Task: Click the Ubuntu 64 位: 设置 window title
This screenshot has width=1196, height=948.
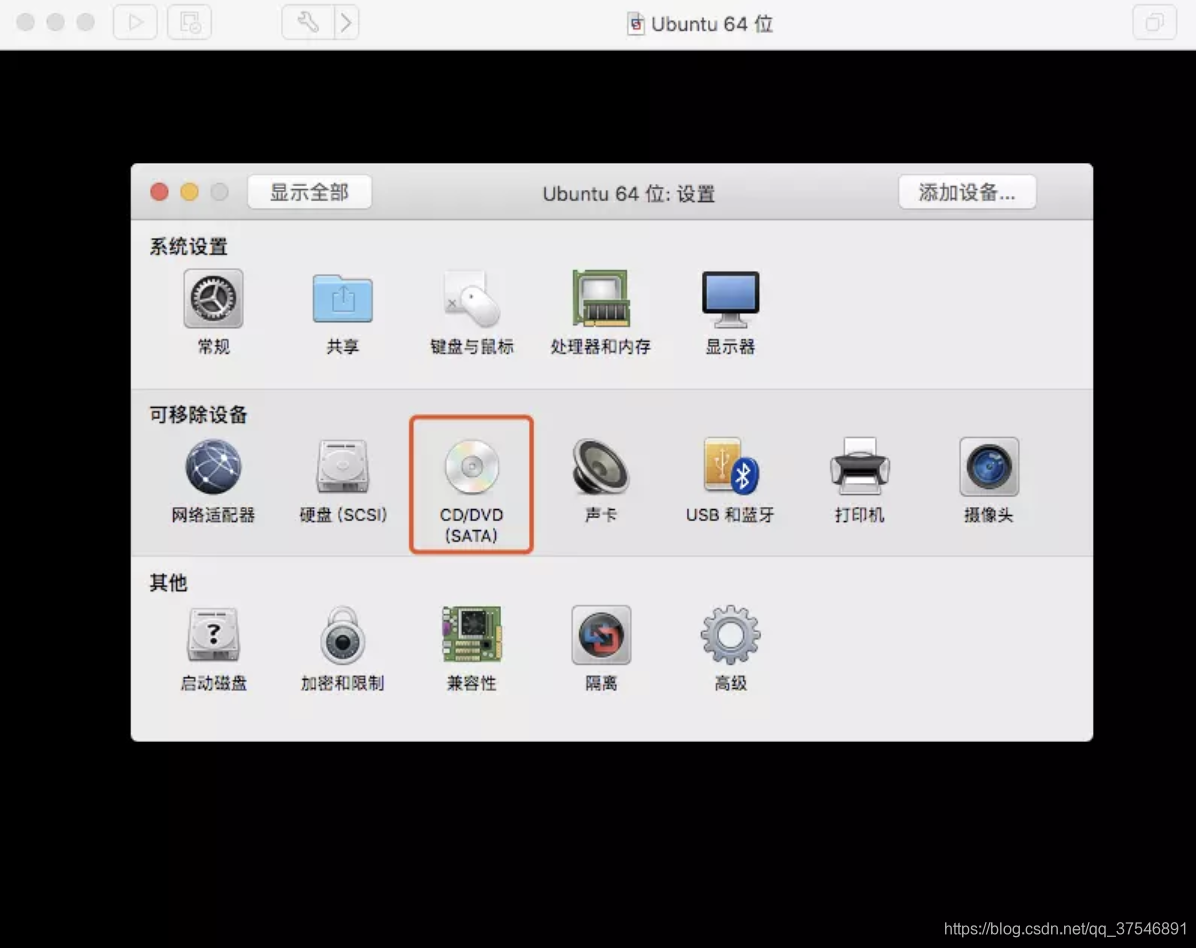Action: point(629,194)
